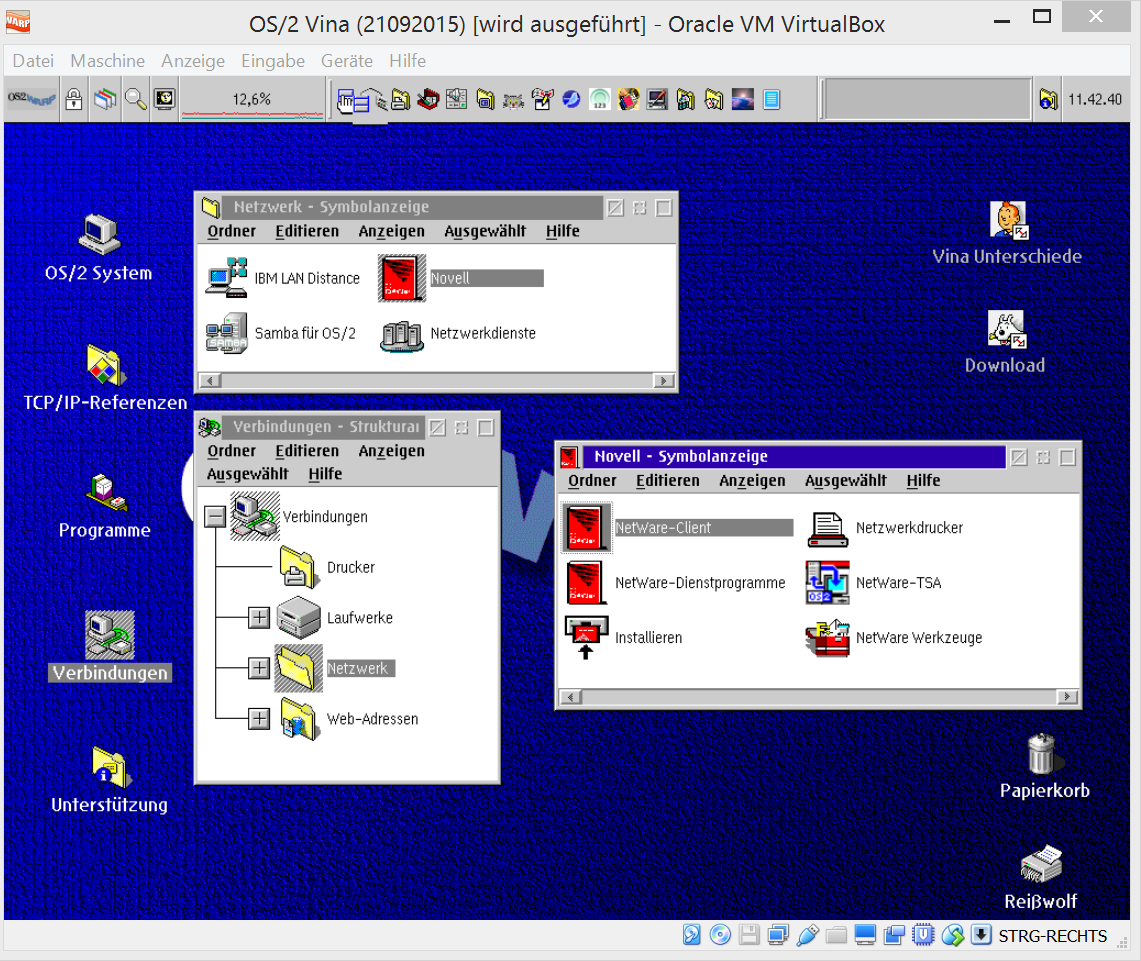Click the window list icon in WarpCenter
This screenshot has height=961, width=1141.
(105, 99)
